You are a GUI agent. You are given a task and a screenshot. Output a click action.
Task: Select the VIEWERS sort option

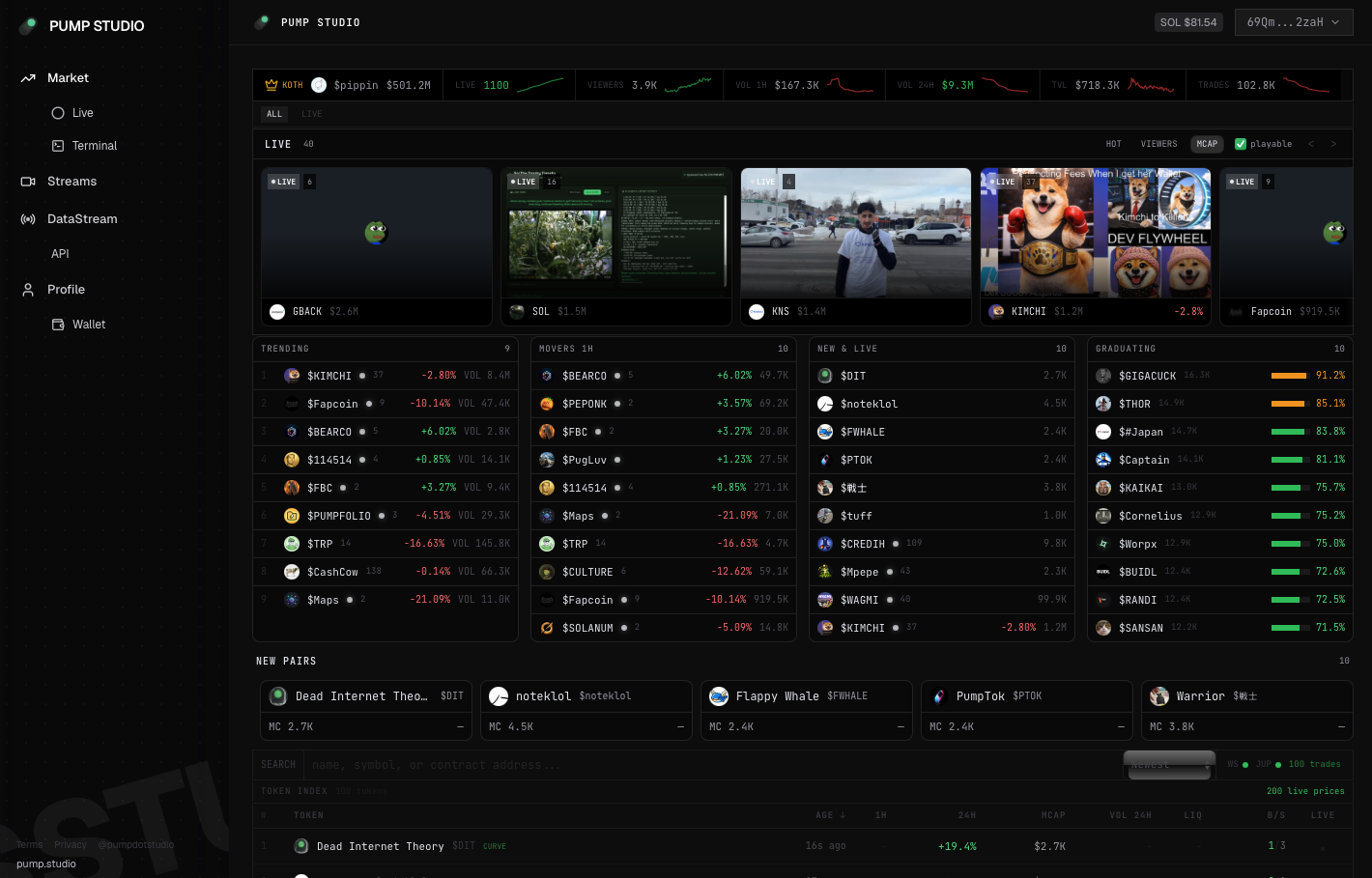click(1158, 144)
